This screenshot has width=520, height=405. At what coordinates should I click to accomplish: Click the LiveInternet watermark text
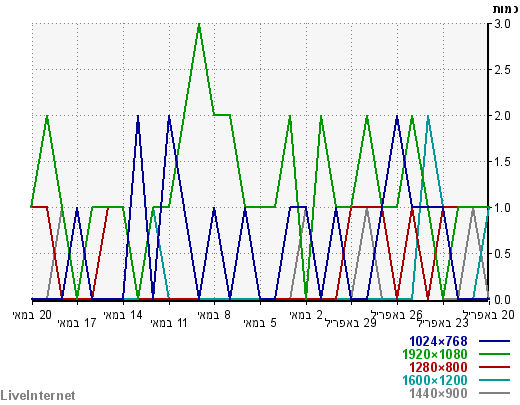[x=38, y=396]
